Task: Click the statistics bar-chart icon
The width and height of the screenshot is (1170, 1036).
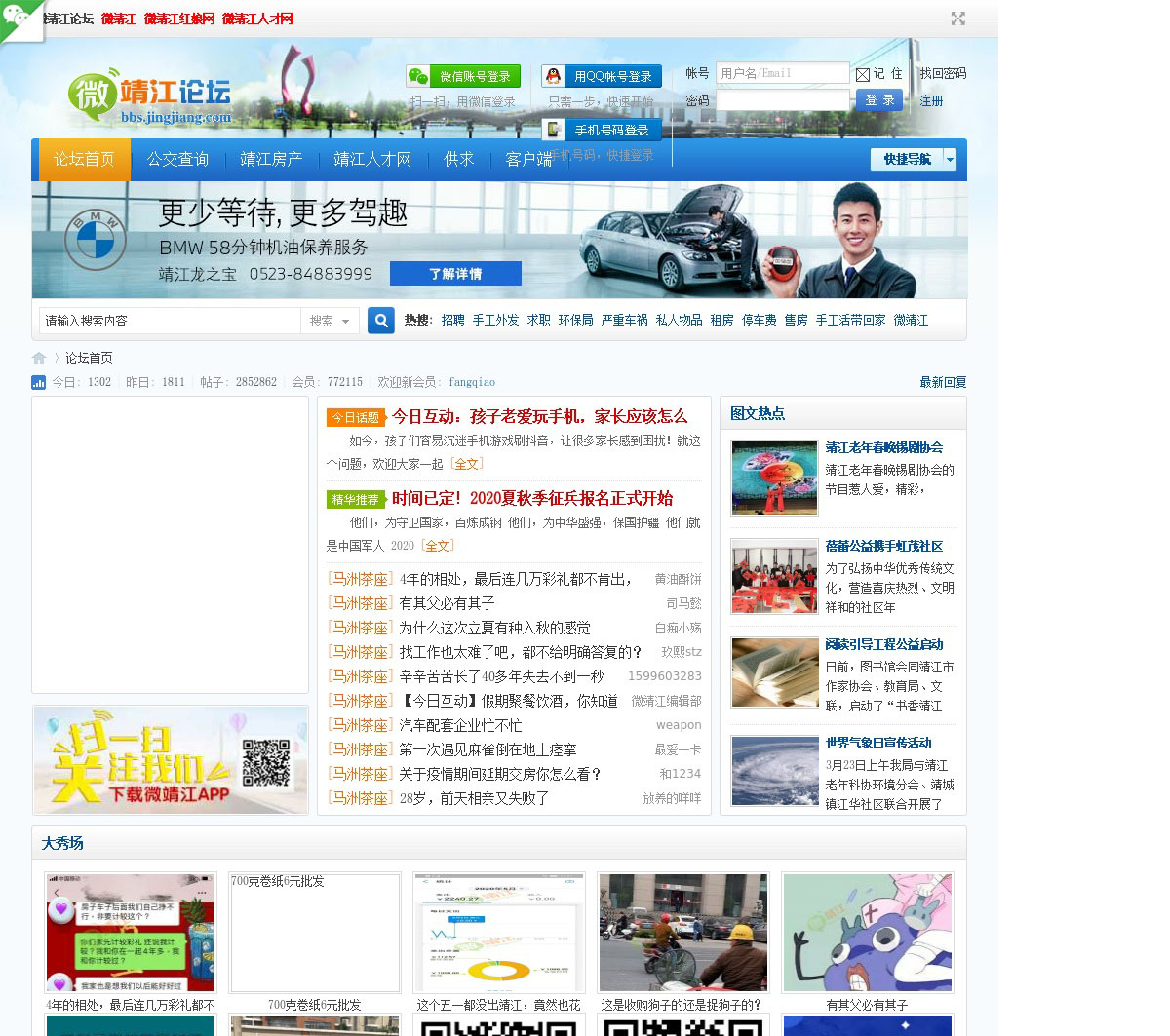Action: 39,382
